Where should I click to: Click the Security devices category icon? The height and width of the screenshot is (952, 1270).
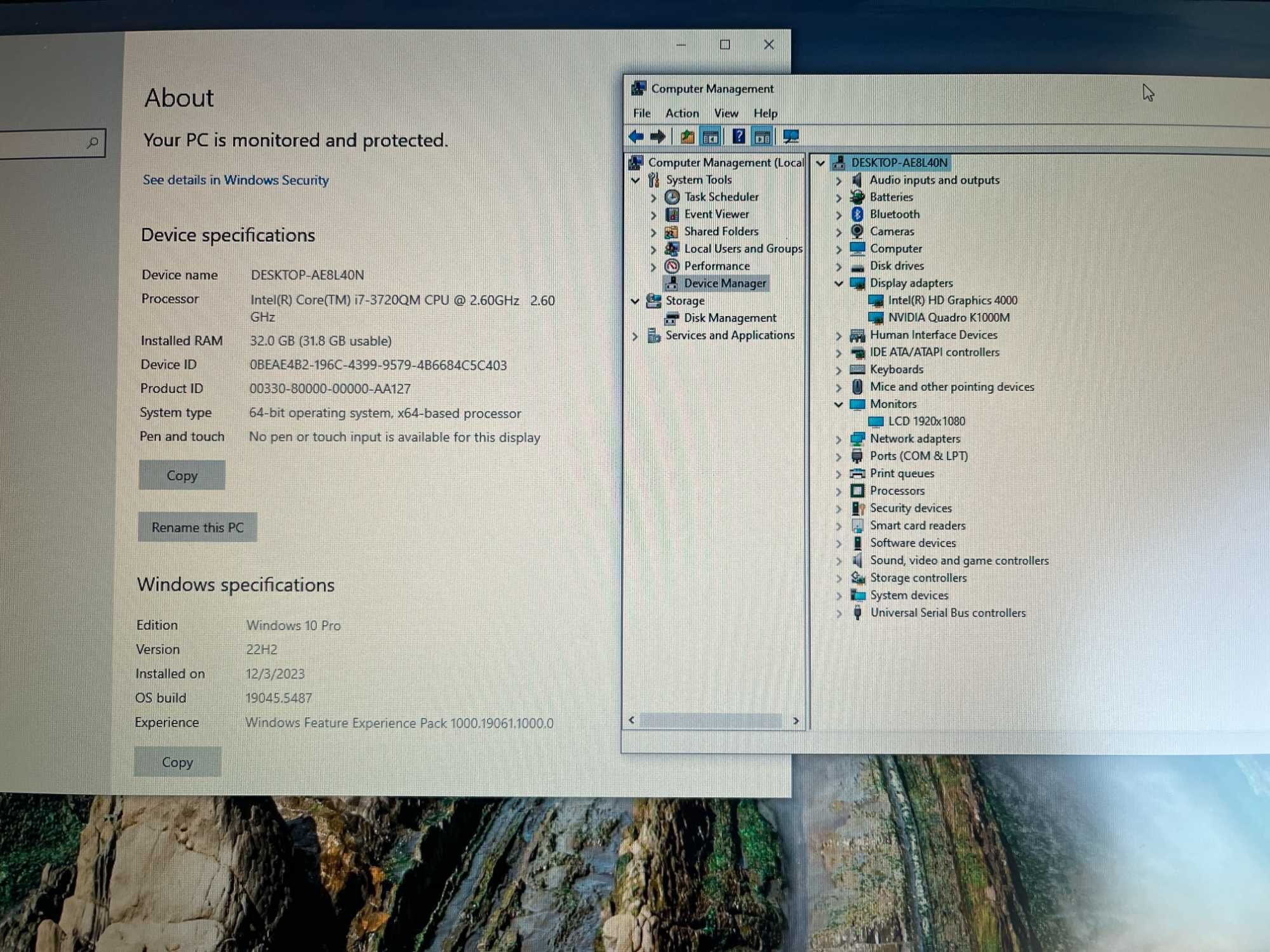pos(858,508)
